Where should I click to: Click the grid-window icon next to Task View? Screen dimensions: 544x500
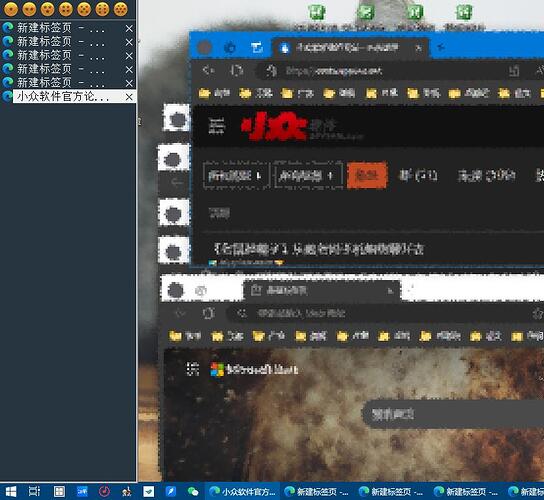click(59, 491)
